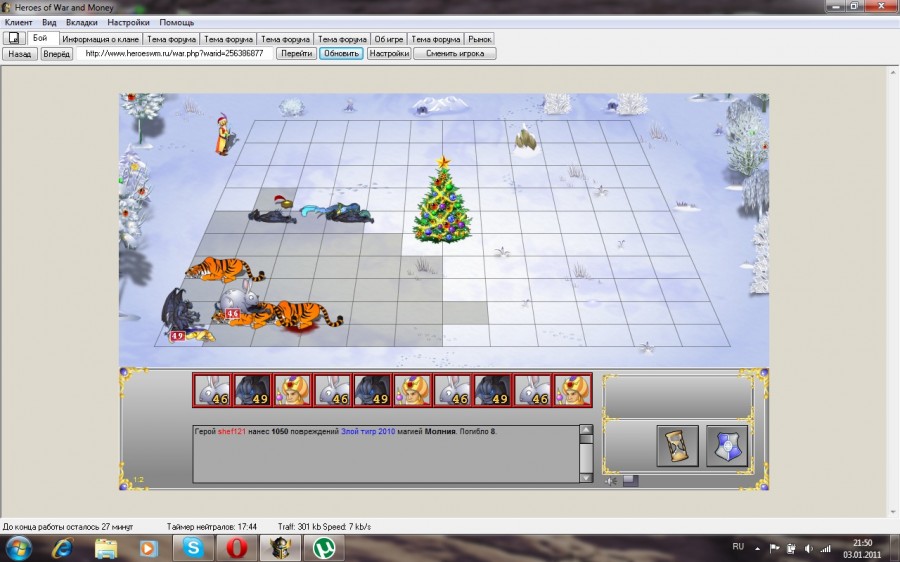Open Windows Start menu
This screenshot has width=900, height=562.
pyautogui.click(x=18, y=548)
